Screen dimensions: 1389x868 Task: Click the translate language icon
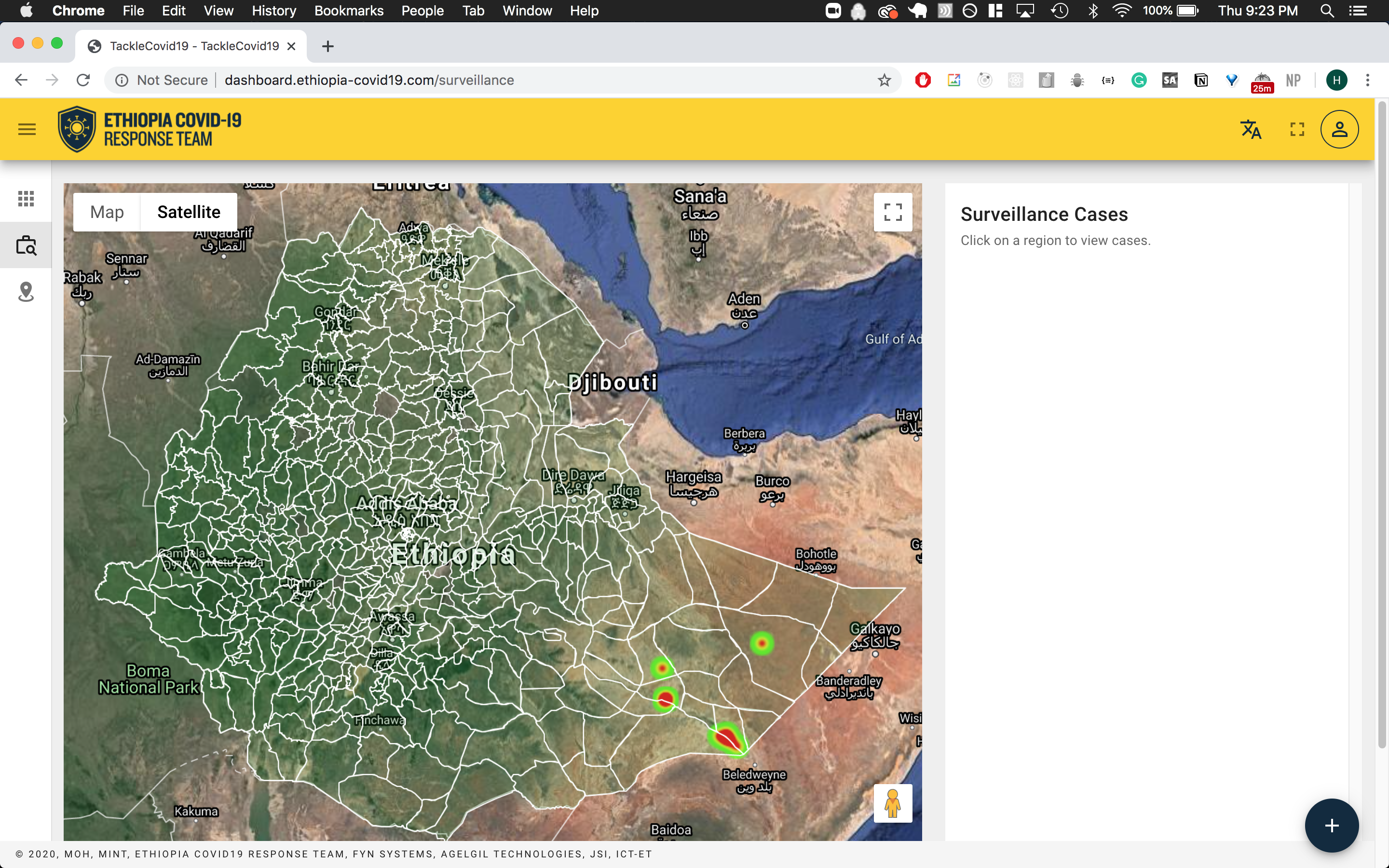tap(1251, 129)
